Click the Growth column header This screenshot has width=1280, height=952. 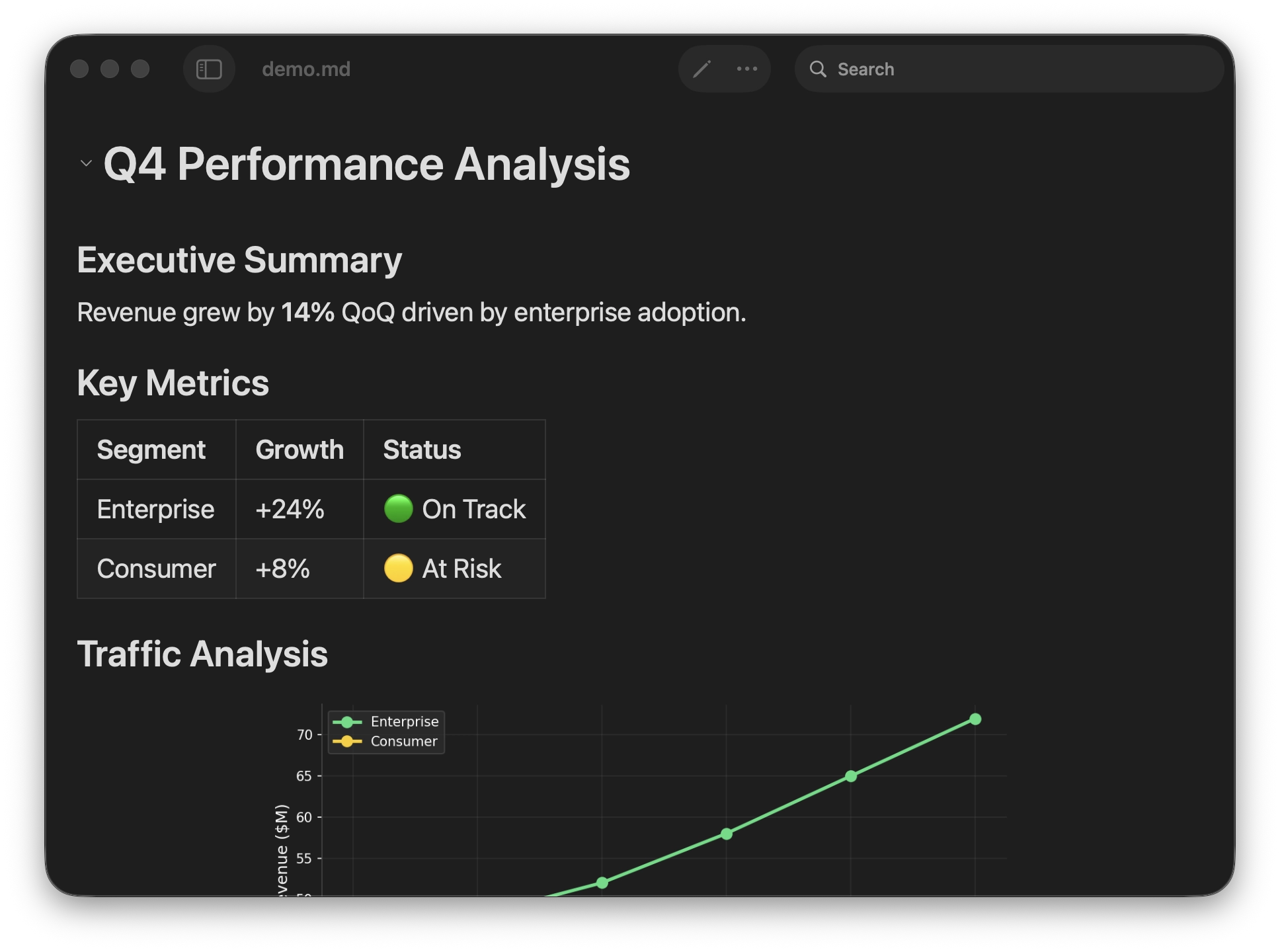click(300, 450)
